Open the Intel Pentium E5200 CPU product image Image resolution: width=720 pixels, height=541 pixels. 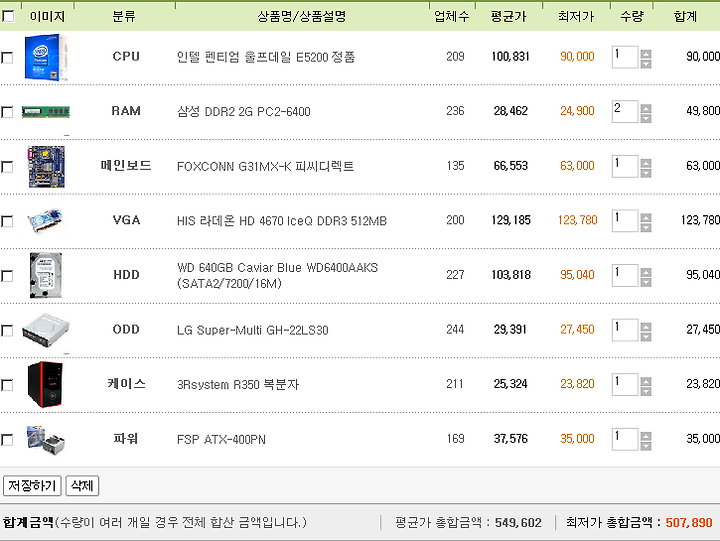pos(46,57)
